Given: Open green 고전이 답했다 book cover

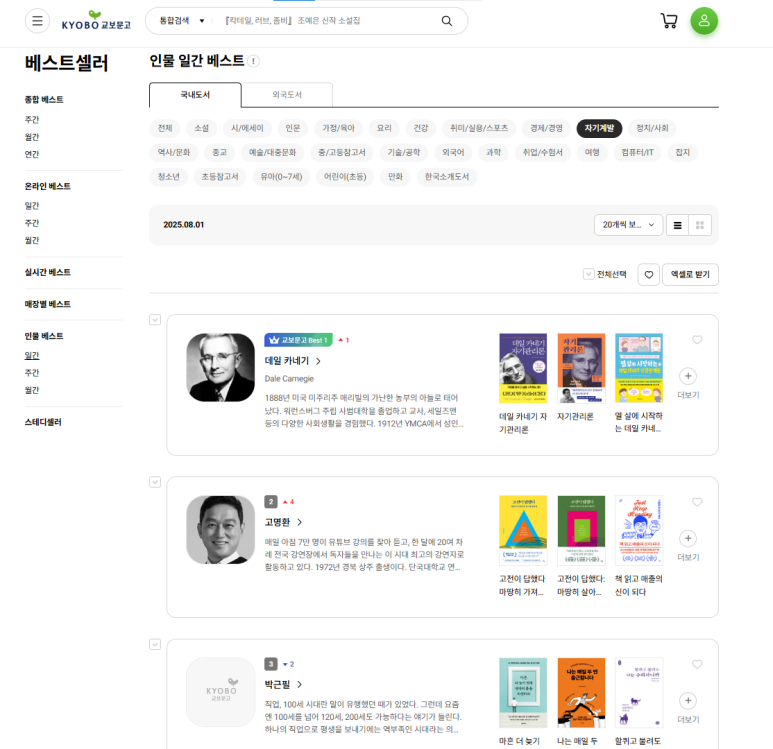Looking at the screenshot, I should click(x=581, y=531).
